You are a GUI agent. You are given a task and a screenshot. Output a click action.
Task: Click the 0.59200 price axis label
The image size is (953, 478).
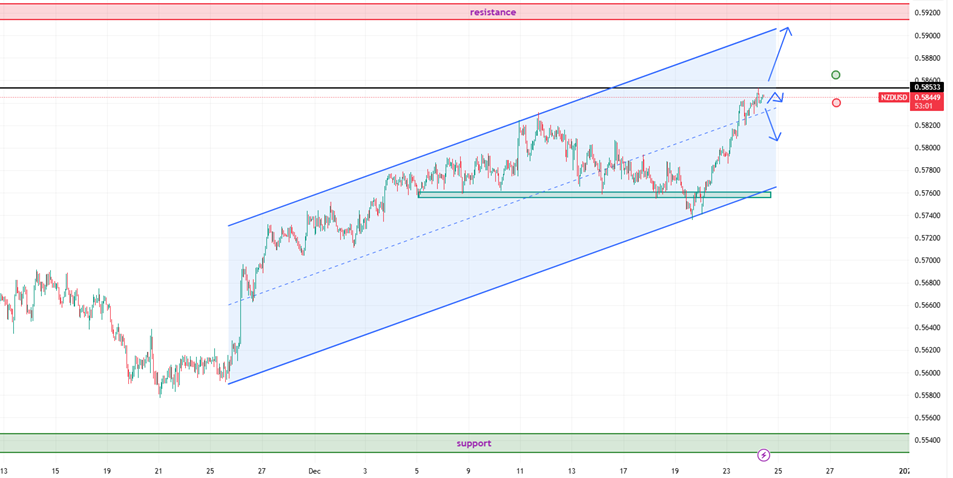point(927,13)
